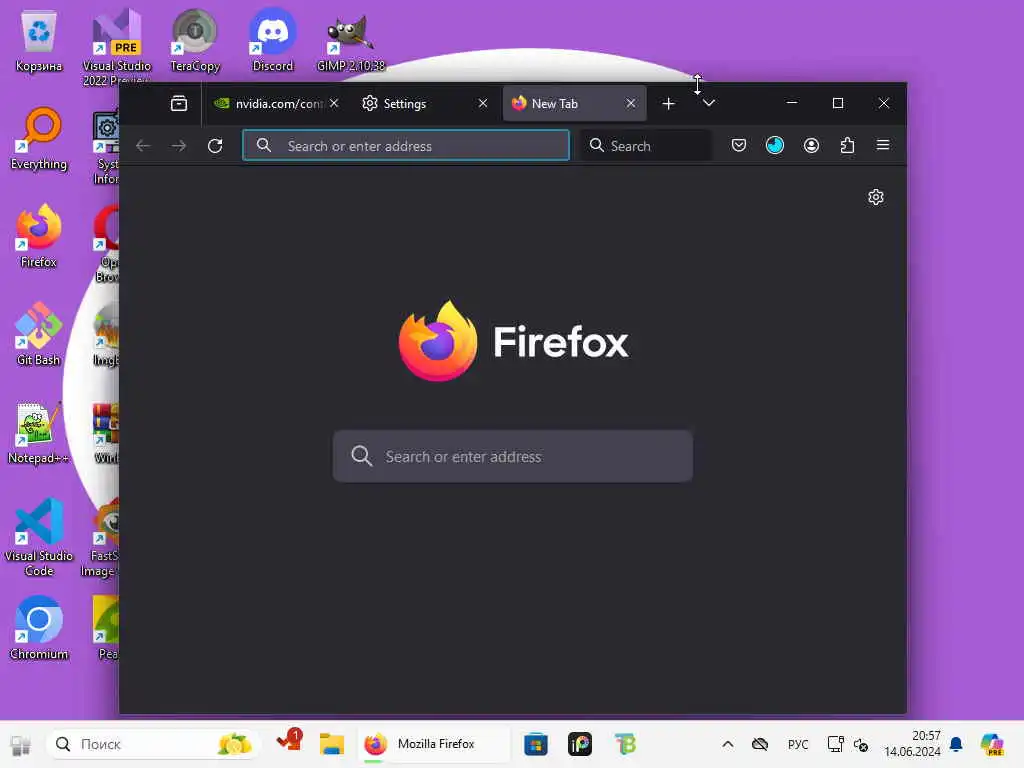Close the New Tab tab
The height and width of the screenshot is (768, 1024).
[631, 103]
